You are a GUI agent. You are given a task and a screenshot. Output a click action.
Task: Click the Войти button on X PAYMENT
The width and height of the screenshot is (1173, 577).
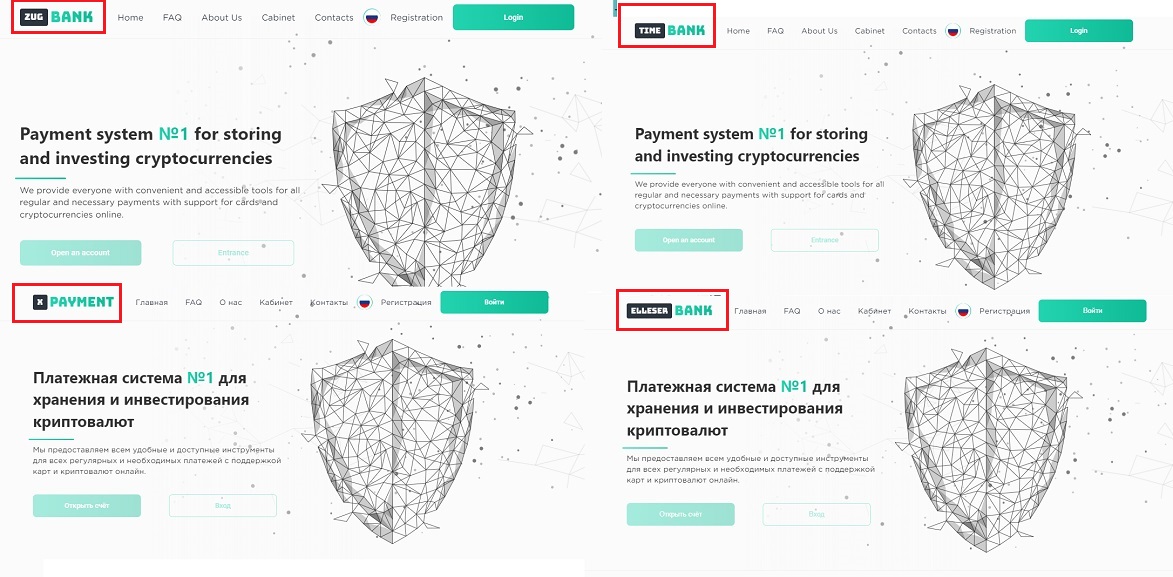(x=494, y=302)
